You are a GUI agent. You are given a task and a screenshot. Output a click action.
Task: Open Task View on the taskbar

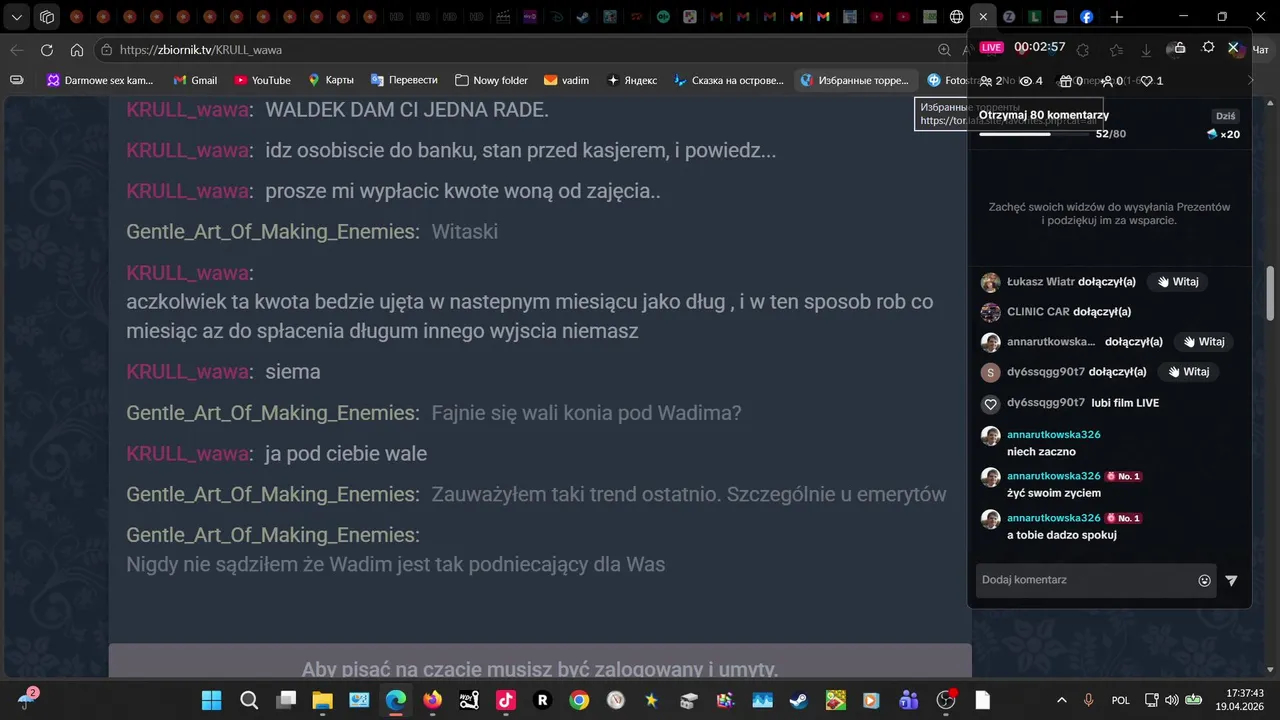pos(286,700)
